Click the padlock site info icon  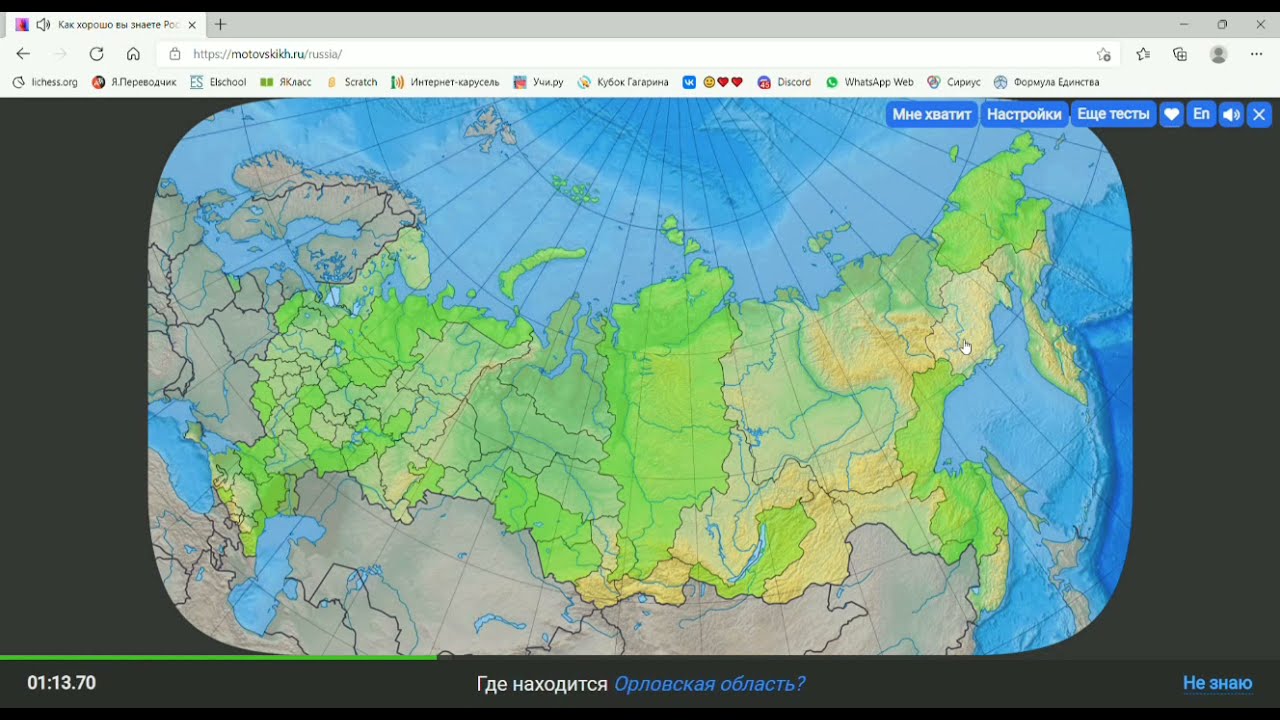pos(175,54)
